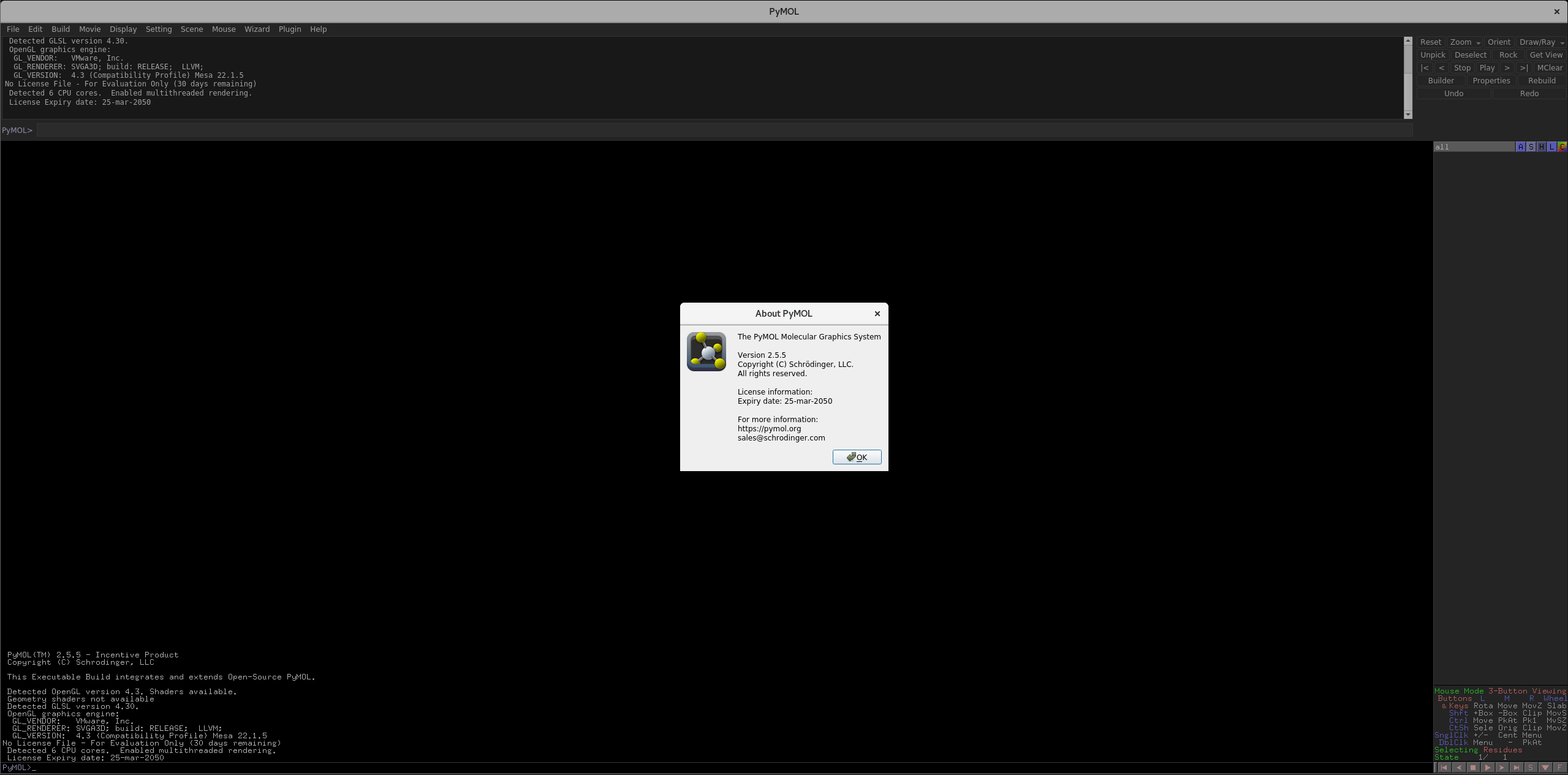The width and height of the screenshot is (1568, 775).
Task: Open the Setting menu
Action: pyautogui.click(x=159, y=29)
